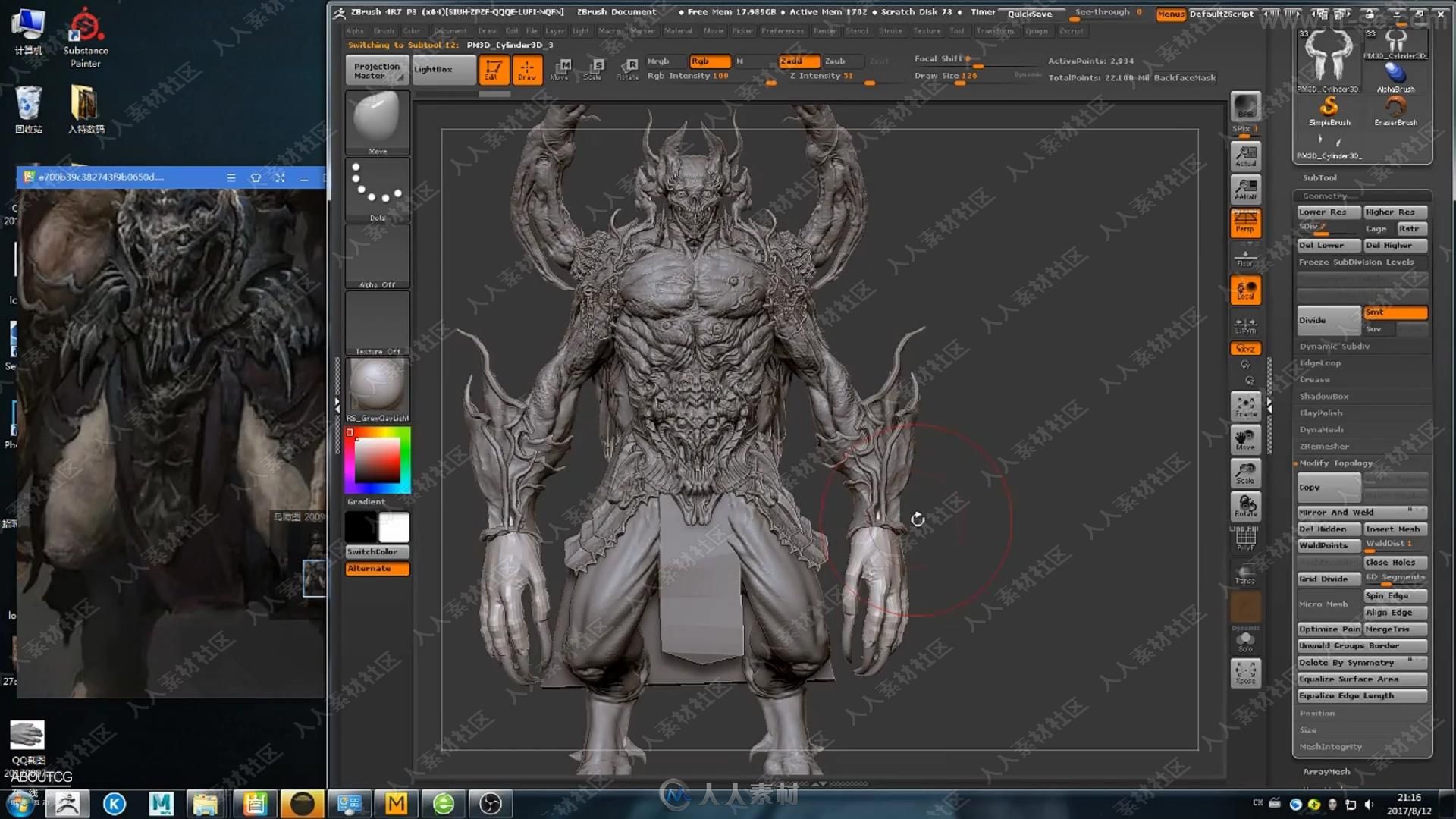1456x819 pixels.
Task: Click the QuickSave button
Action: coord(1029,14)
